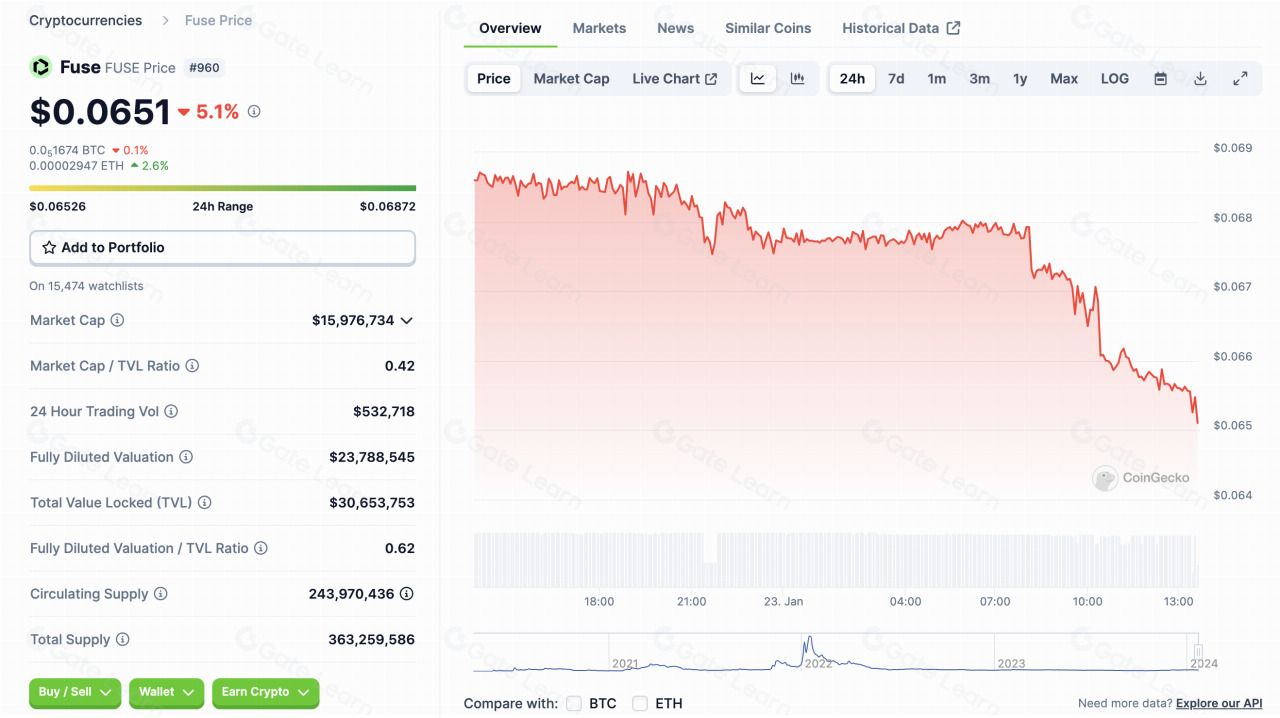Expand chart to fullscreen icon
This screenshot has width=1280, height=718.
point(1240,79)
